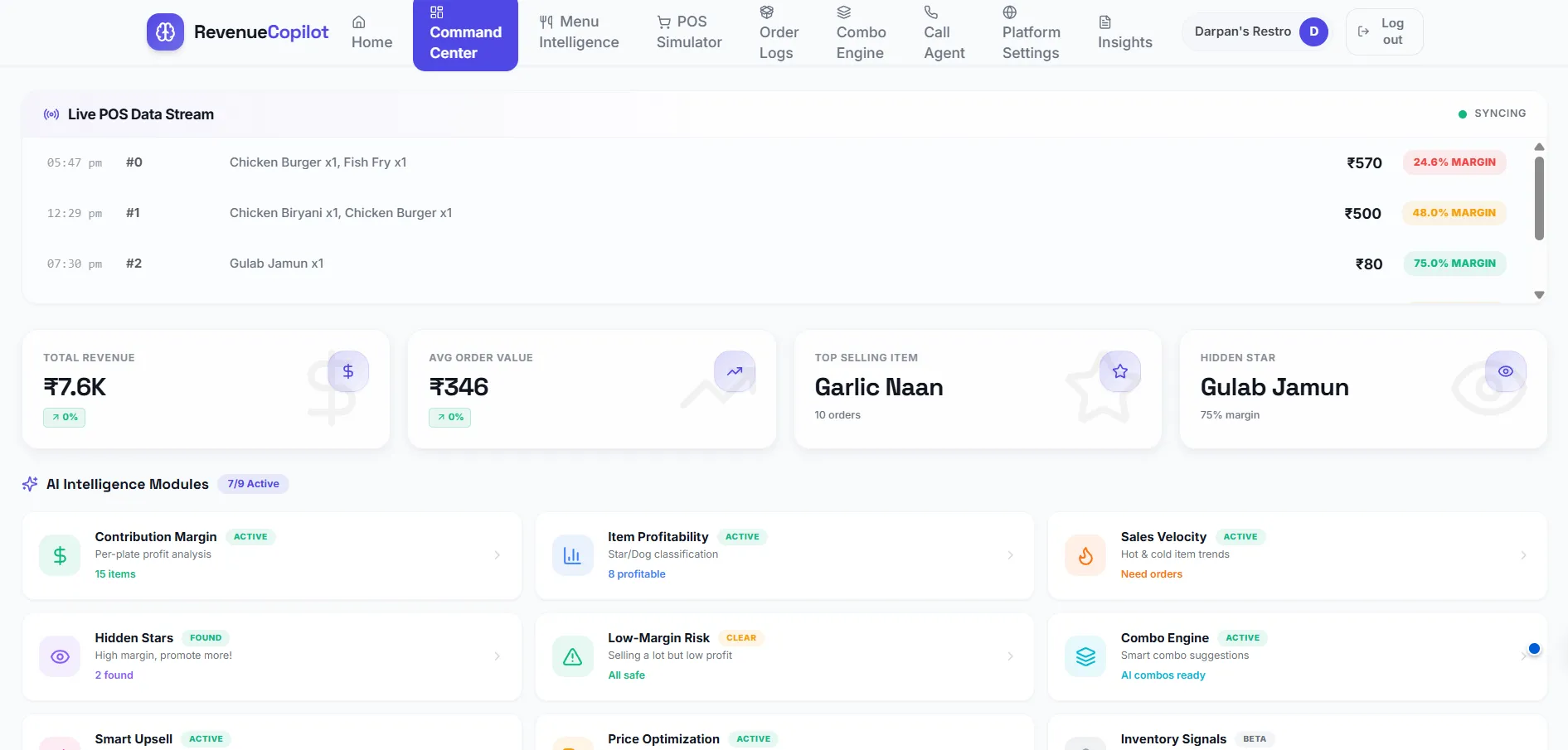Click the CLEAR badge on Low-Margin Risk
This screenshot has width=1568, height=750.
tap(741, 638)
